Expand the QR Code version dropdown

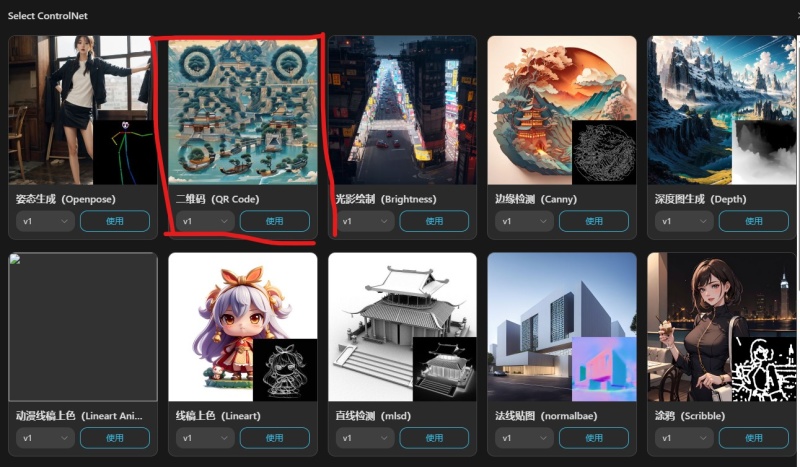[x=205, y=221]
